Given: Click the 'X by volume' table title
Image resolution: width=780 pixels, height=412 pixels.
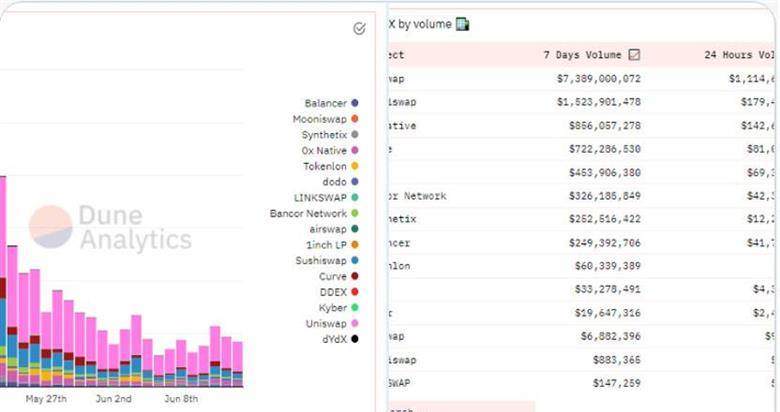Looking at the screenshot, I should pos(419,24).
